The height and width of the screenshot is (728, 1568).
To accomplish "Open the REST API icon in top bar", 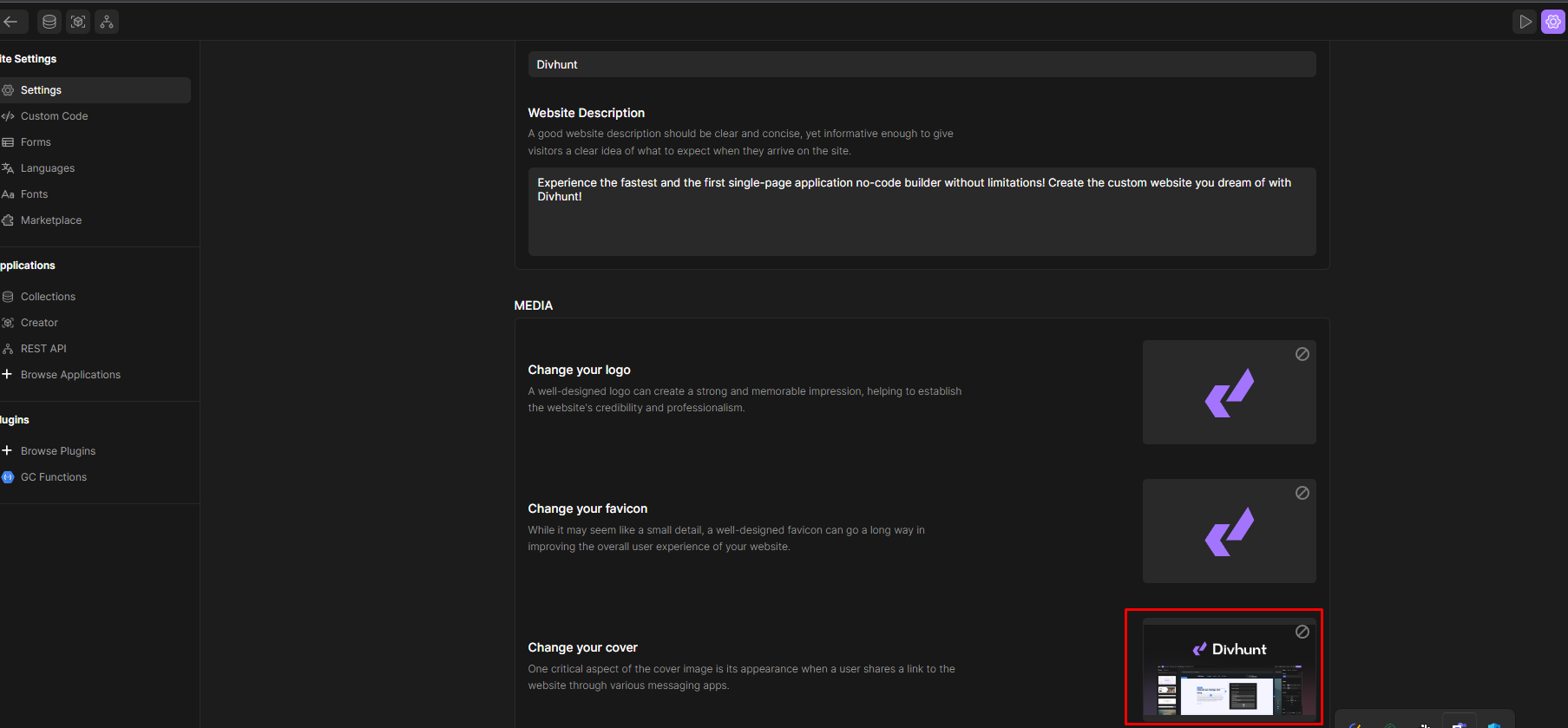I will coord(107,22).
